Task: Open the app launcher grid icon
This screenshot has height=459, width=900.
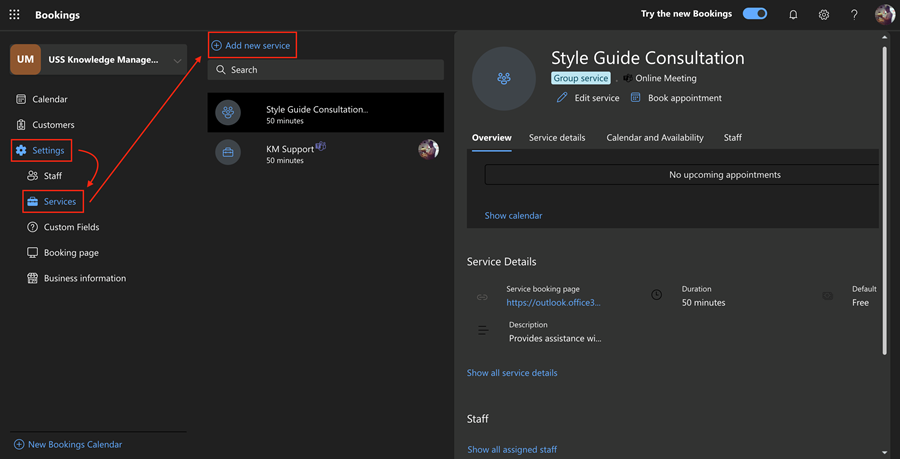Action: [x=14, y=15]
